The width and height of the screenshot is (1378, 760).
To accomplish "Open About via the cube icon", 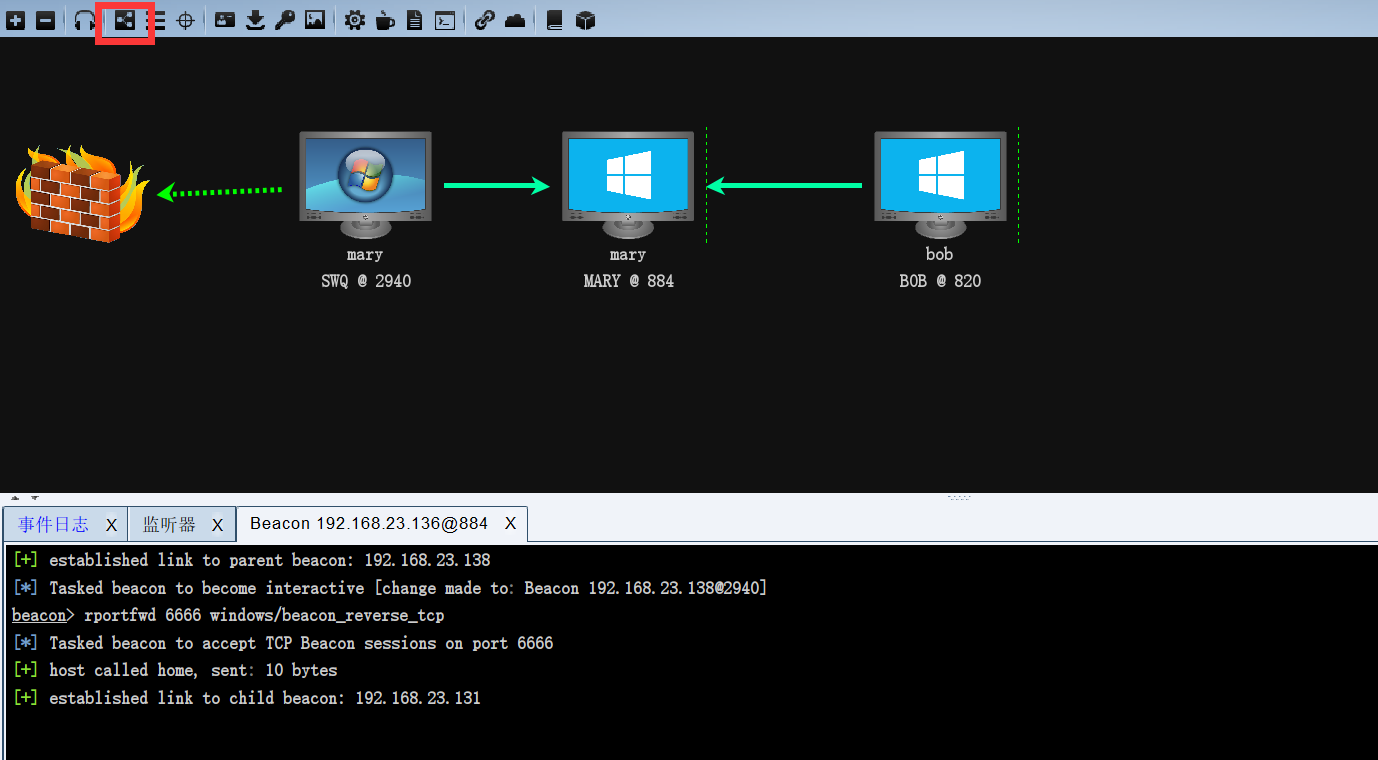I will pos(586,20).
